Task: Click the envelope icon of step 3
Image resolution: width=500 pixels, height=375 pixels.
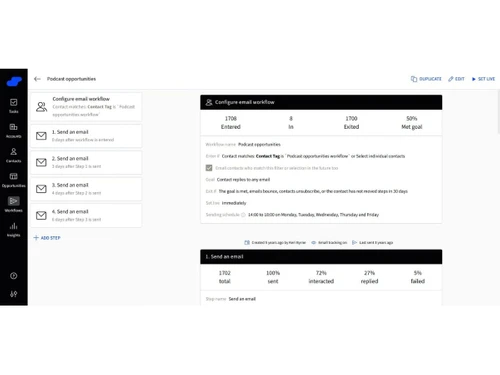Action: point(41,189)
